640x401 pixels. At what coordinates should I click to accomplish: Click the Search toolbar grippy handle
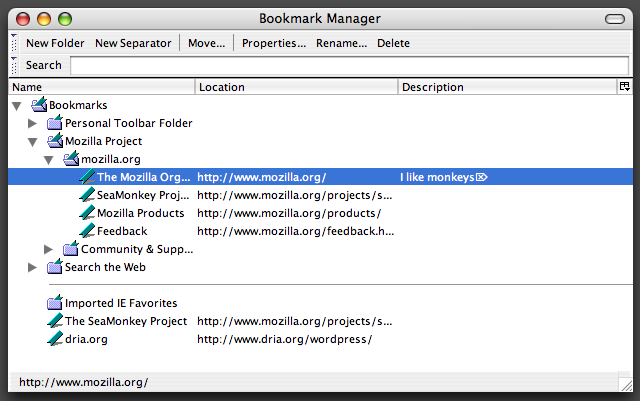(14, 65)
